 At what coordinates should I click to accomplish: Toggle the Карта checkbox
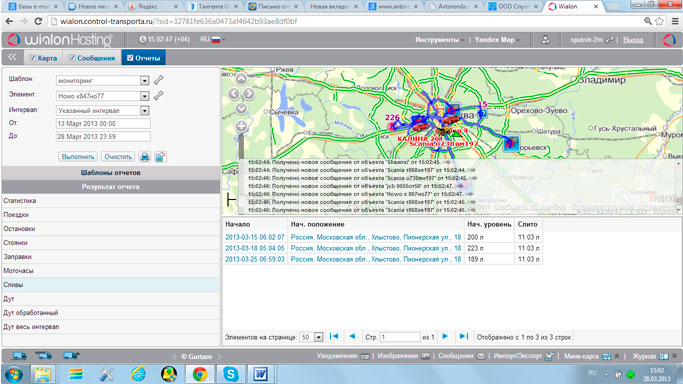(33, 58)
